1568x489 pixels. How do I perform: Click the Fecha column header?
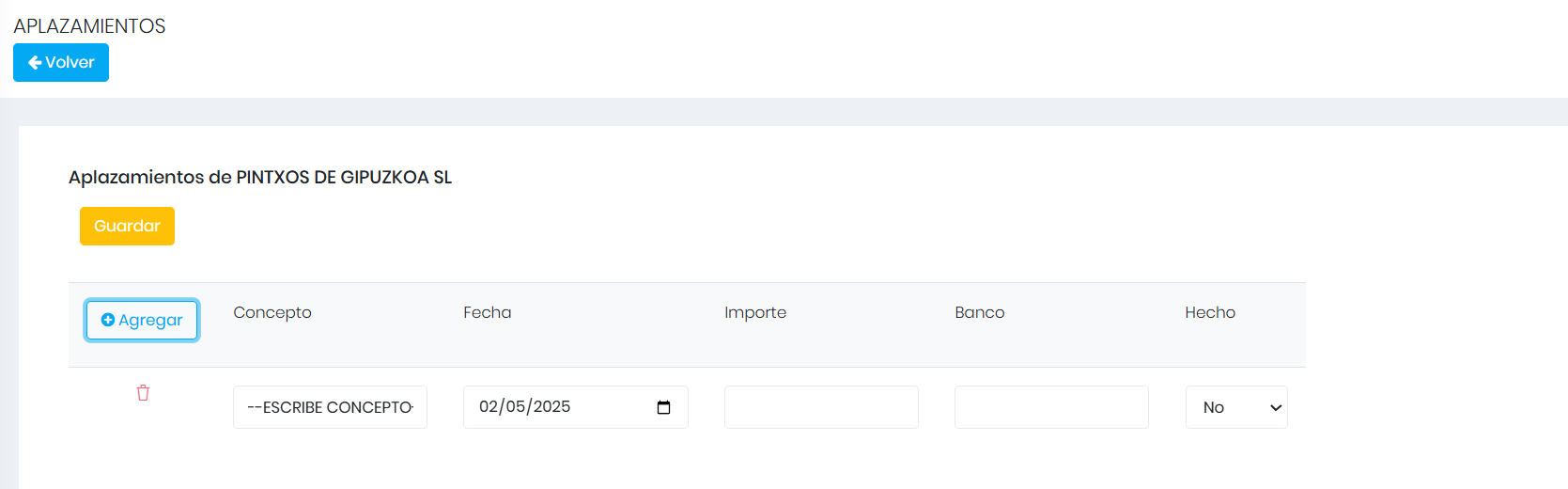[488, 312]
